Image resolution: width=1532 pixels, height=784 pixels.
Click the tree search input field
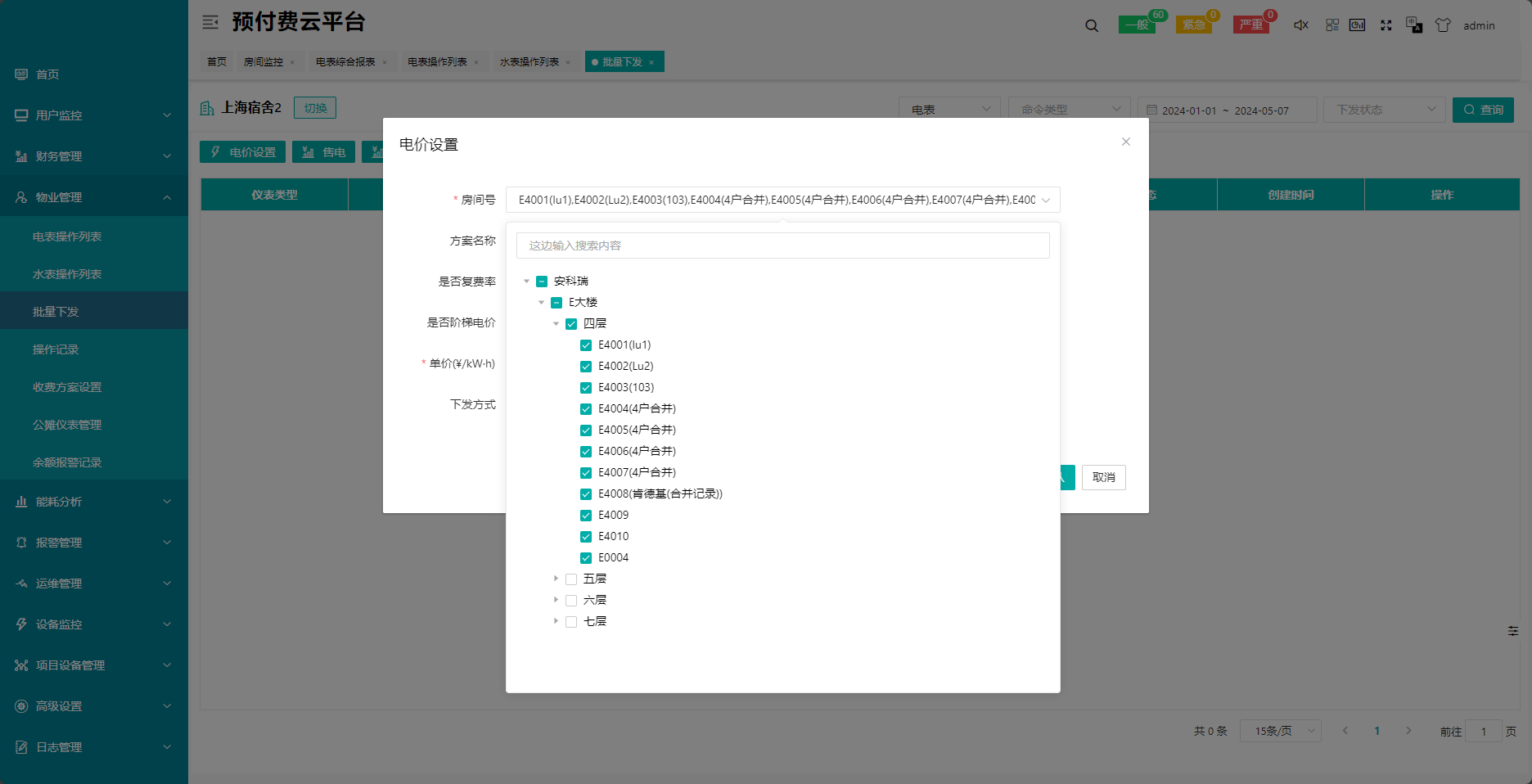782,246
